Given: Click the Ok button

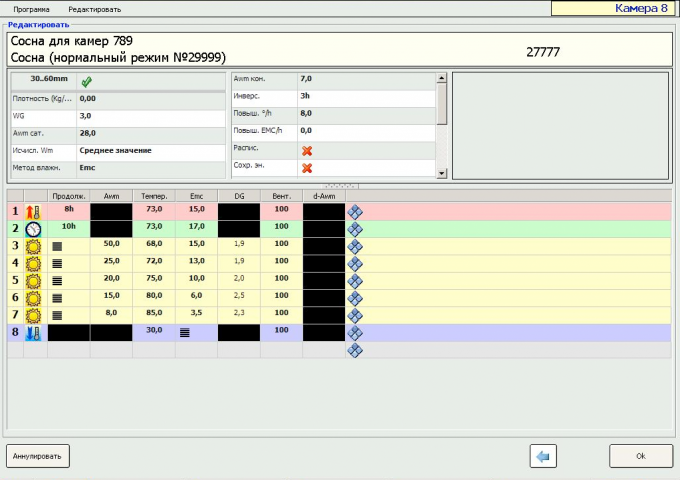Looking at the screenshot, I should (x=641, y=456).
